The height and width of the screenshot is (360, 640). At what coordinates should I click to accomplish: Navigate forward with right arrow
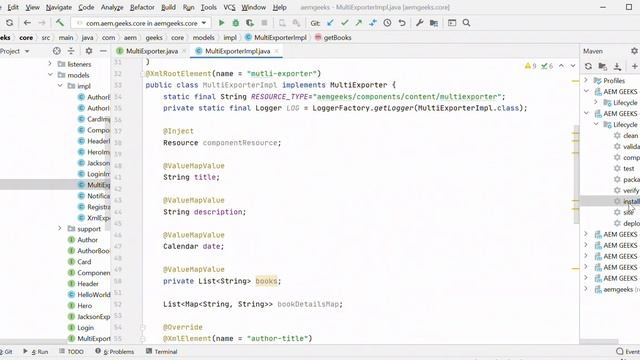[x=42, y=23]
